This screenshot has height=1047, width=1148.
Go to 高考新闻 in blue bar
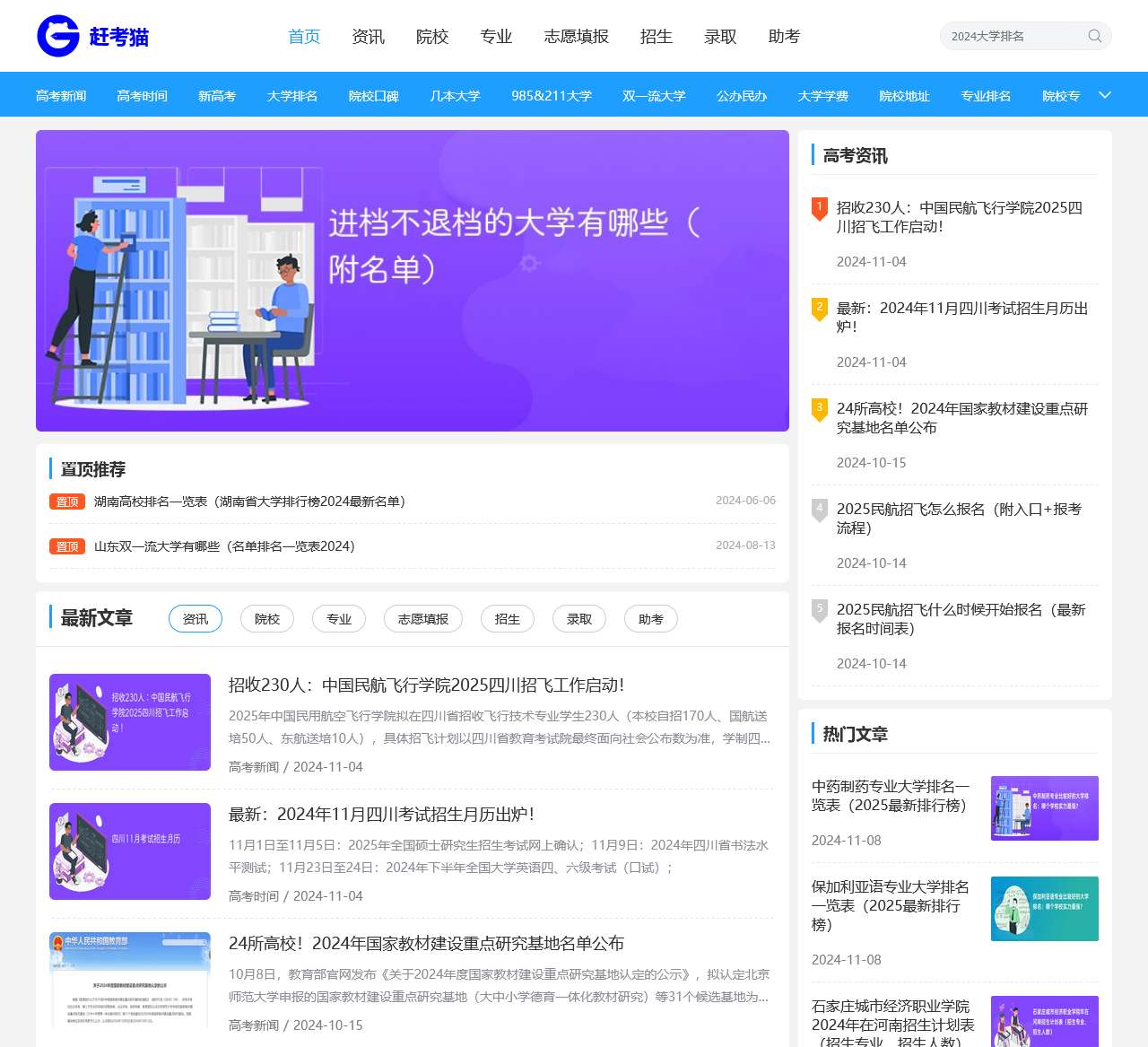coord(61,96)
